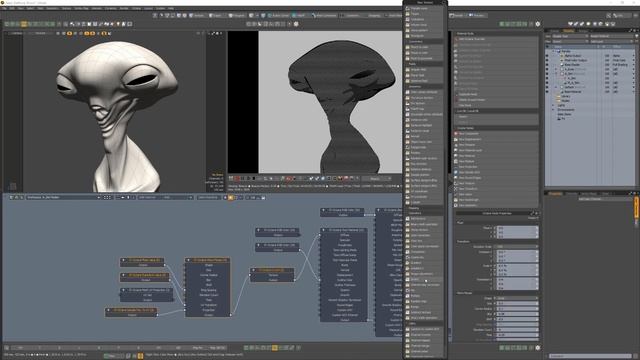Viewport: 640px width, 360px height.
Task: Click Delete Sculpt Mesh button
Action: point(496,100)
